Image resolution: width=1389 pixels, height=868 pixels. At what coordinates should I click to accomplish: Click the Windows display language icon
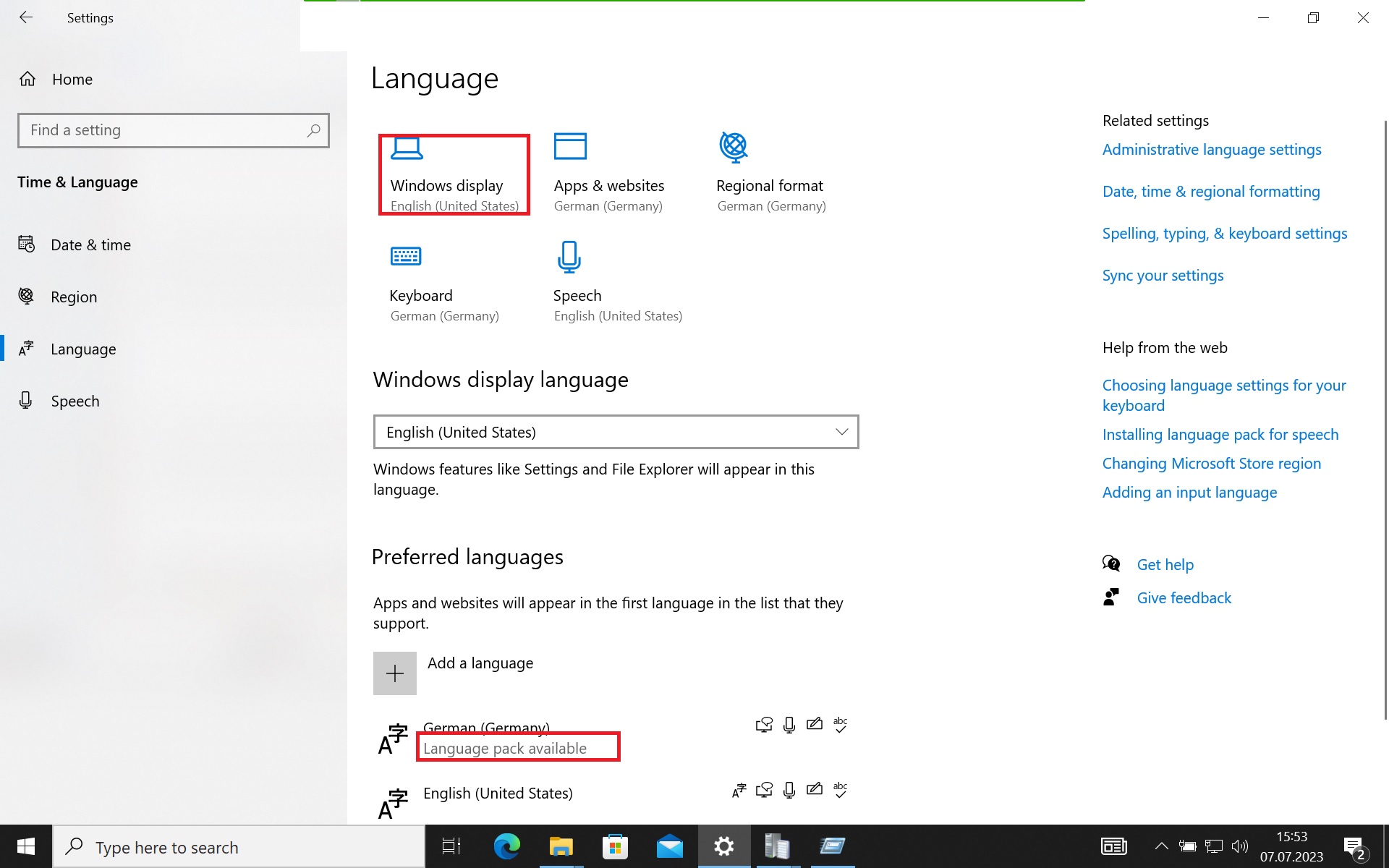coord(406,148)
